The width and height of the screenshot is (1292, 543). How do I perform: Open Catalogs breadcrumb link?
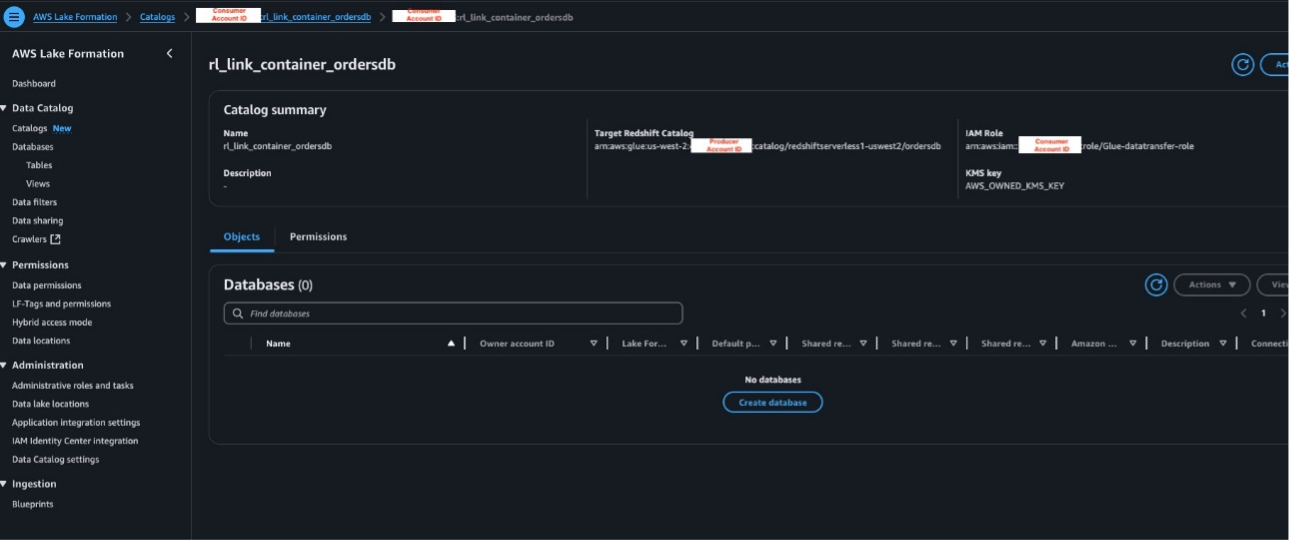(x=157, y=17)
